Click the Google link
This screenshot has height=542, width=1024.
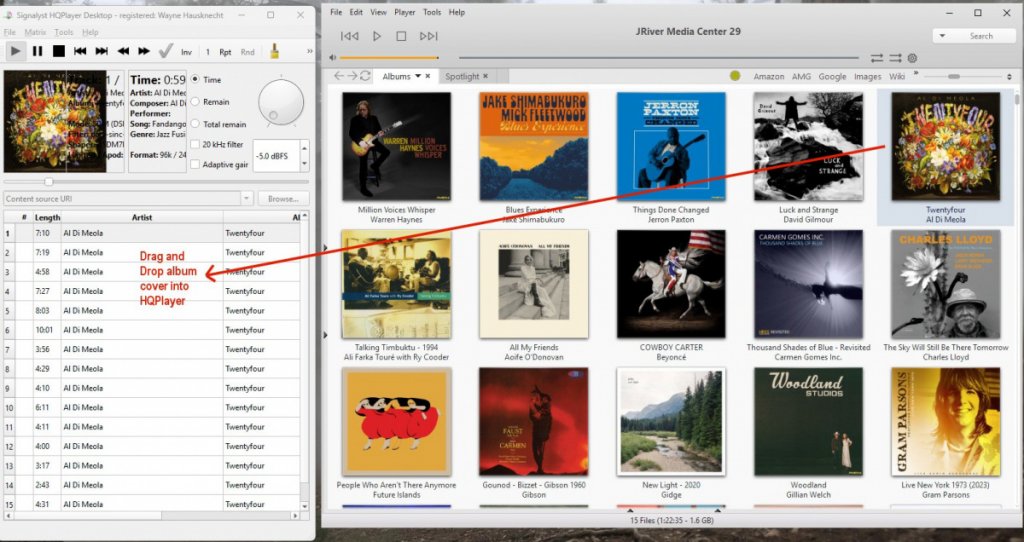click(x=832, y=76)
